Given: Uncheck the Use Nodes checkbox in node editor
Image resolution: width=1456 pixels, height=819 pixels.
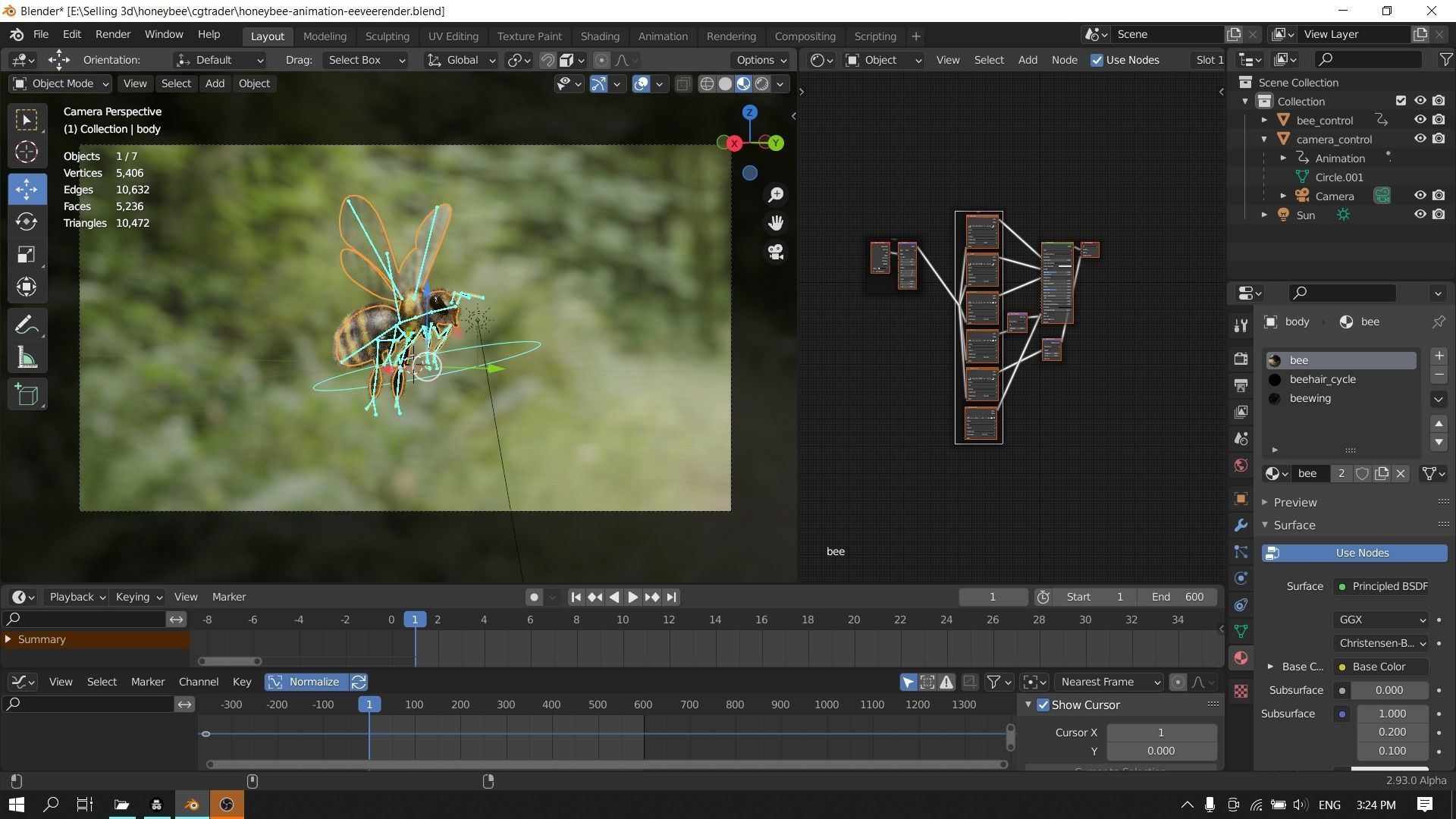Looking at the screenshot, I should pyautogui.click(x=1097, y=60).
